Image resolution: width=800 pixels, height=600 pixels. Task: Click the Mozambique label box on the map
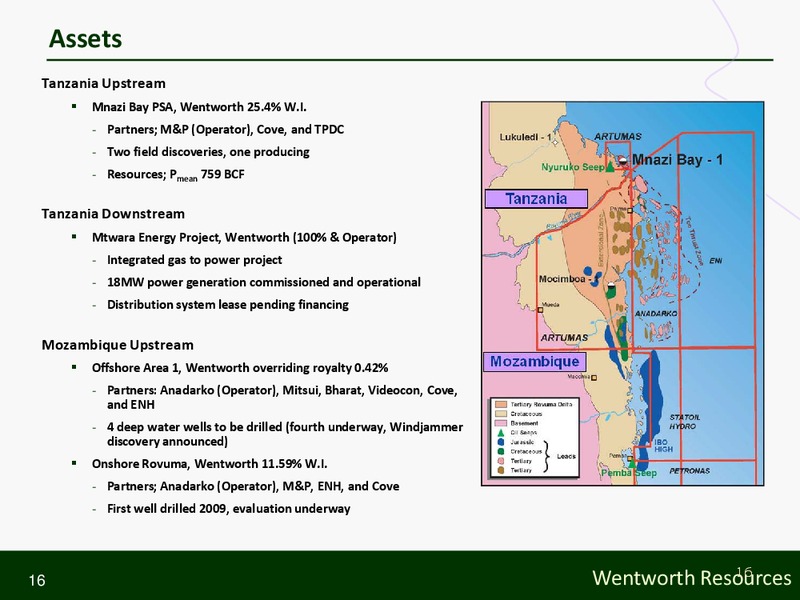(535, 362)
